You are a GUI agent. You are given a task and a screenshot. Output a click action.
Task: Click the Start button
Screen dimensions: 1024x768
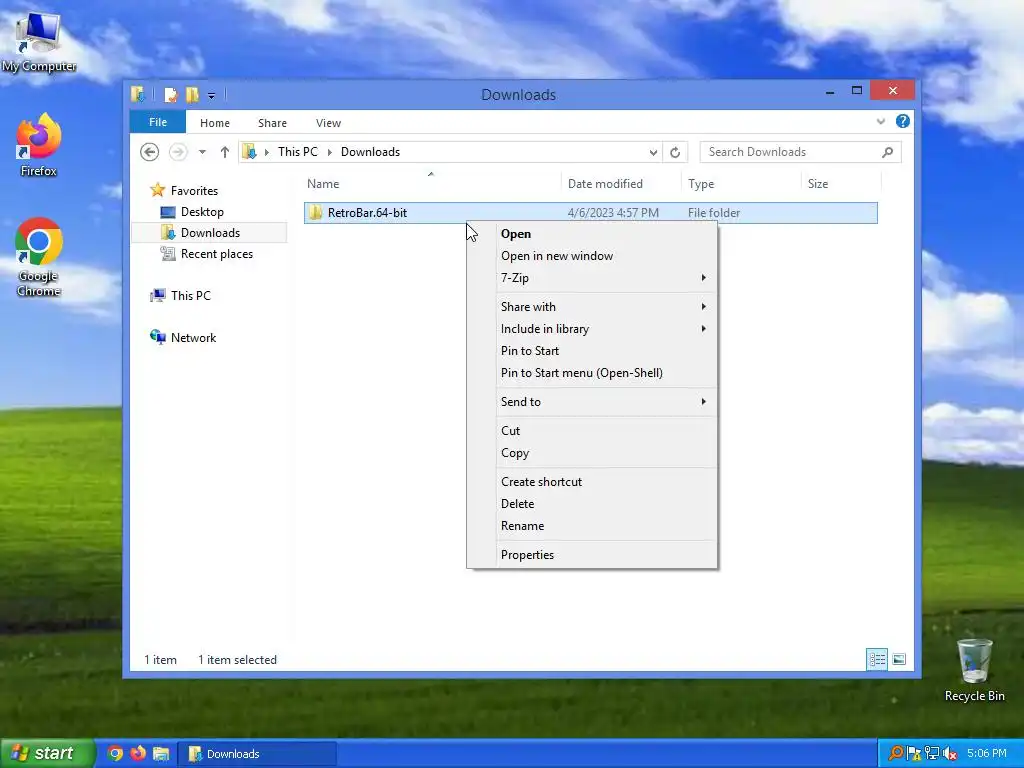pyautogui.click(x=47, y=753)
